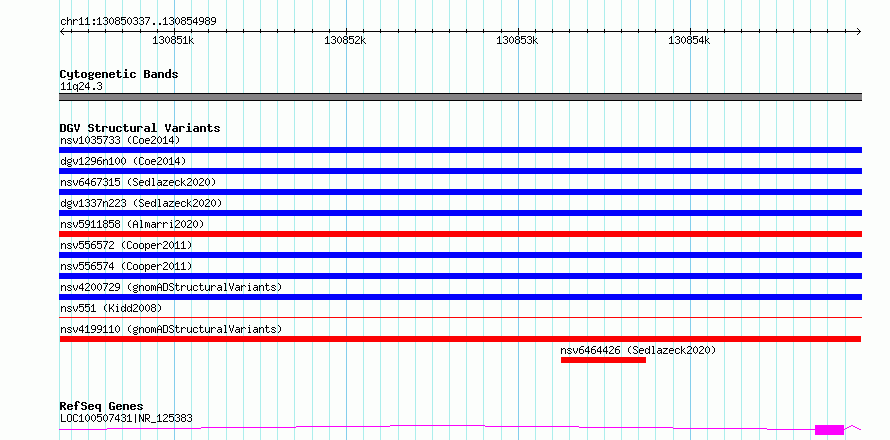Click nsv4200729 (gnomADStructuralVariants) label
Viewport: 890px width, 440px height.
(x=171, y=287)
